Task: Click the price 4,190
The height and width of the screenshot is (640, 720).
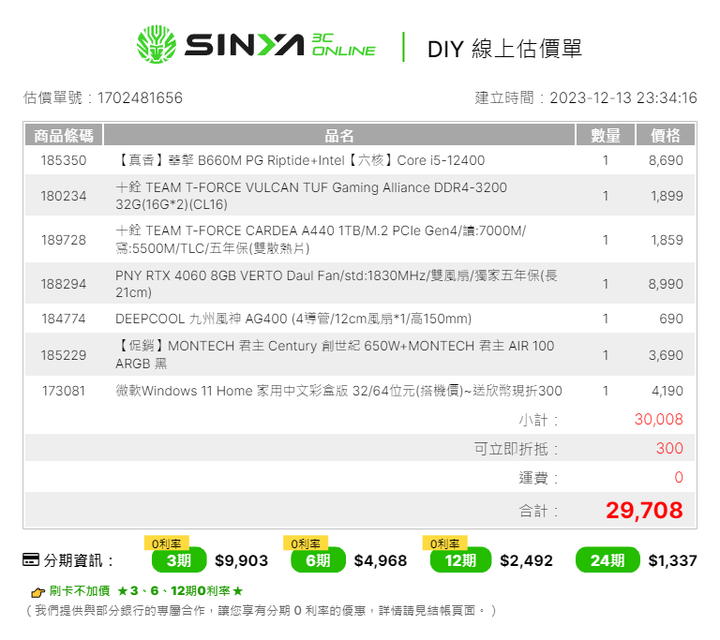Action: [x=667, y=391]
